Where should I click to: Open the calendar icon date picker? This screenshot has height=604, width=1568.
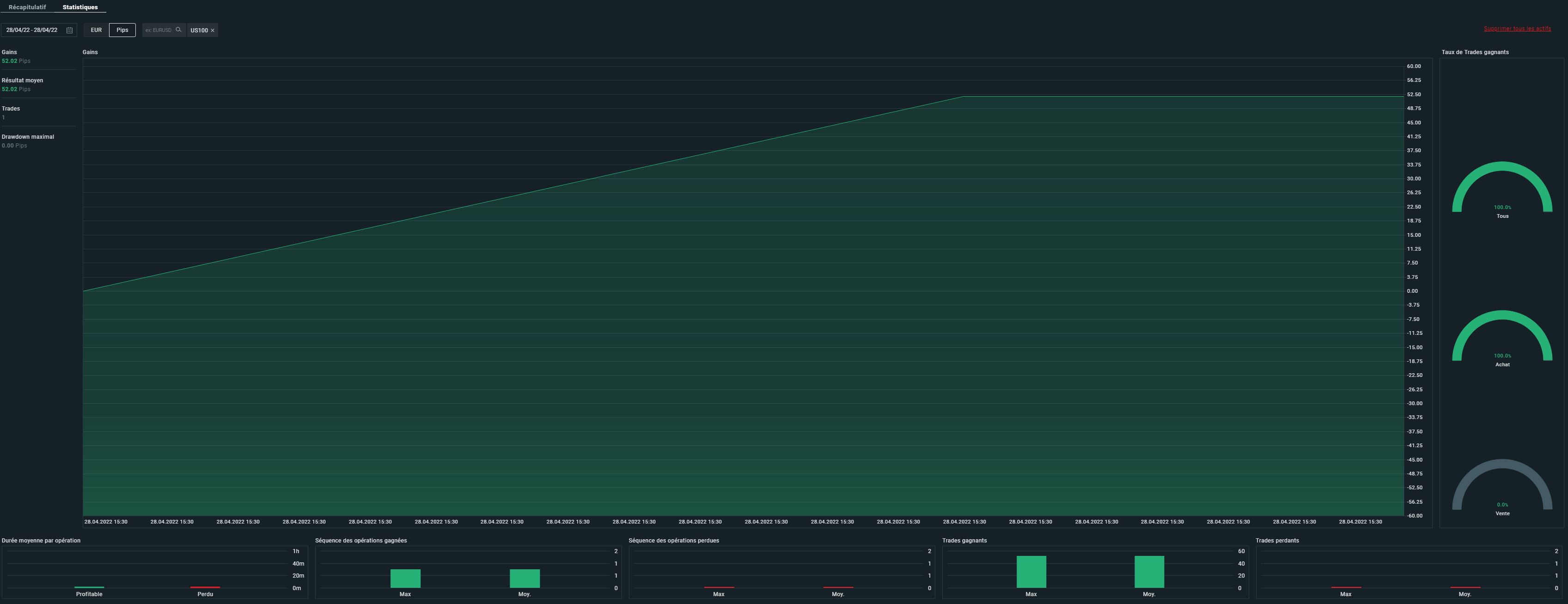[x=69, y=31]
